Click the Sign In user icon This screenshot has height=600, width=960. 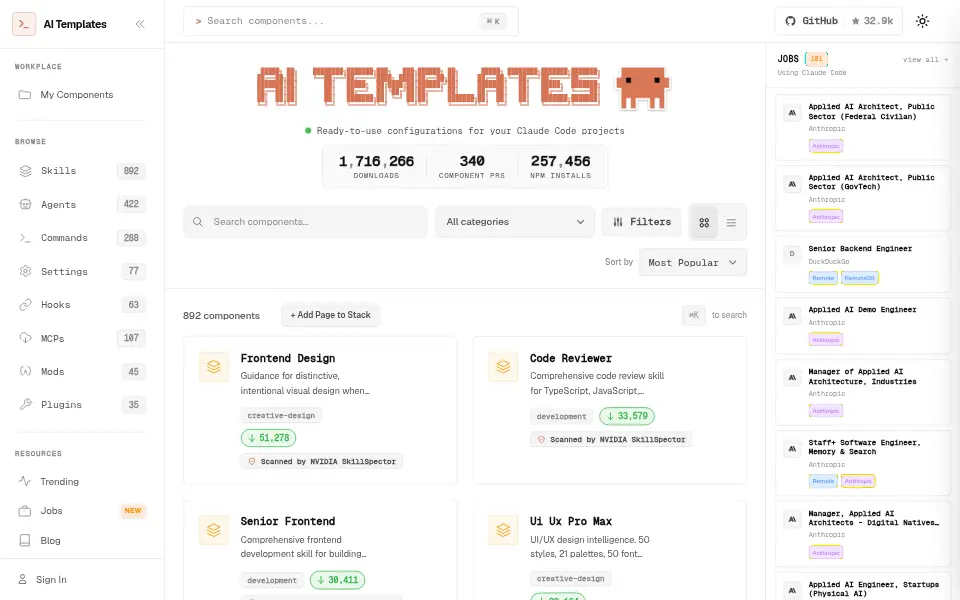pyautogui.click(x=22, y=579)
